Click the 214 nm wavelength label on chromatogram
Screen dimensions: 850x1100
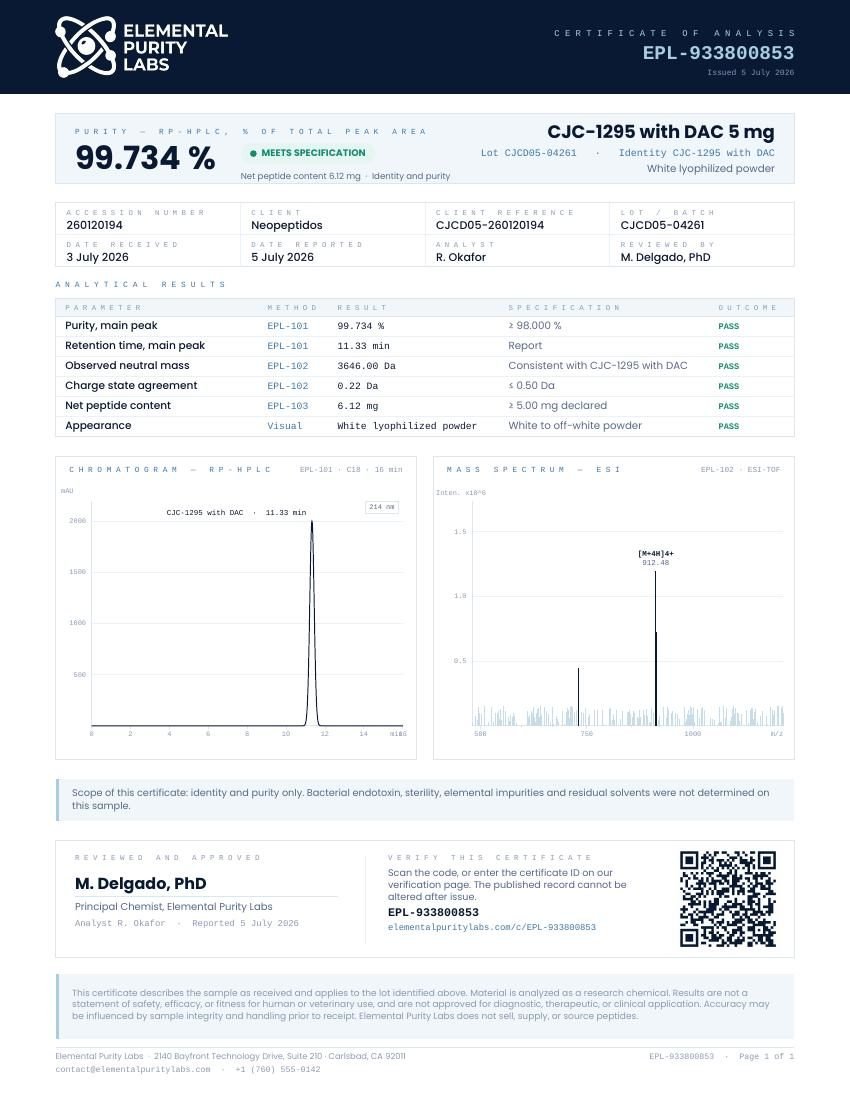coord(382,507)
